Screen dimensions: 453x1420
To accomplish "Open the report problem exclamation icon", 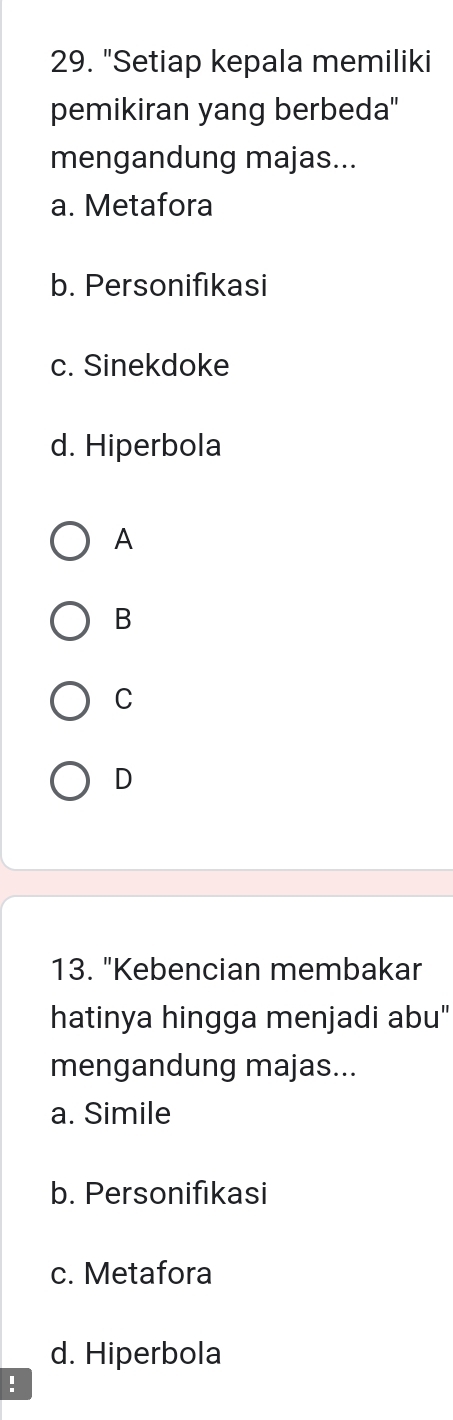I will pos(11,1385).
